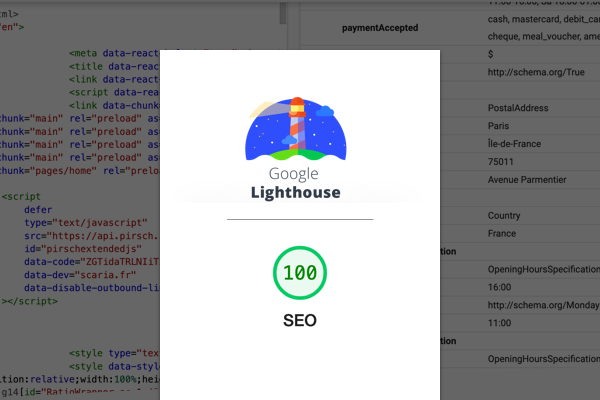Click the http://schema.org/True value
This screenshot has width=600, height=400.
(x=536, y=72)
